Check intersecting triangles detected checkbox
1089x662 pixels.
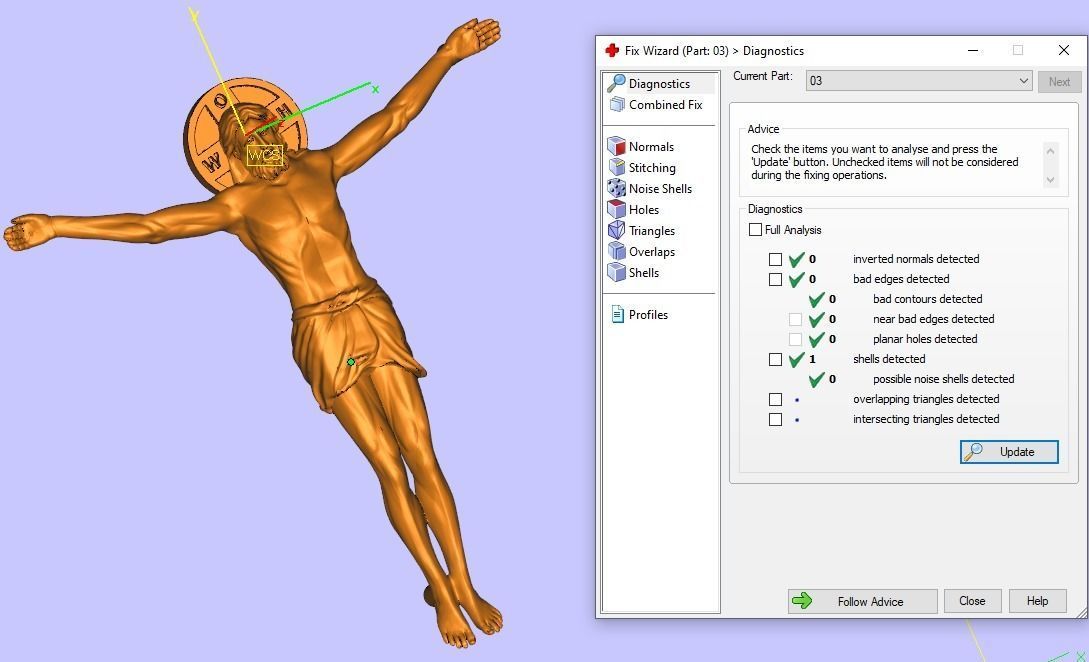pos(776,420)
